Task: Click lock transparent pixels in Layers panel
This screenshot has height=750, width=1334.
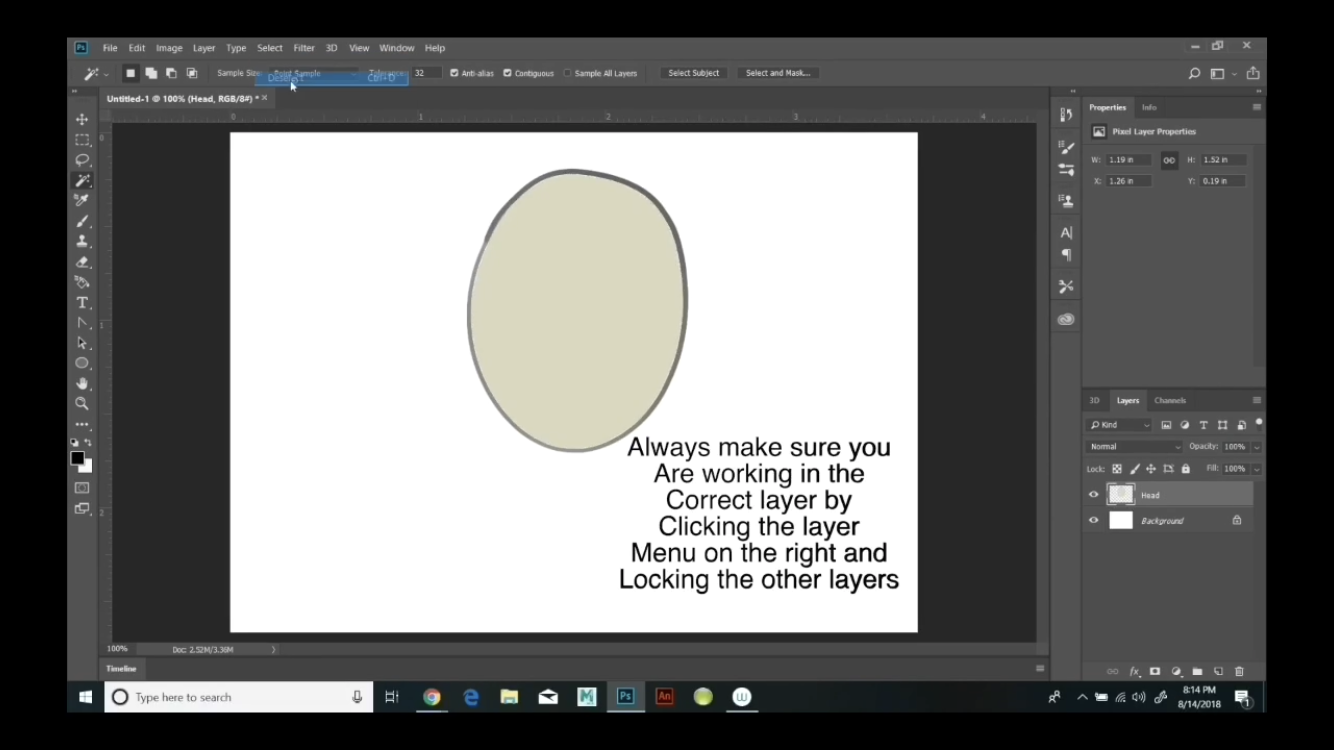Action: coord(1117,468)
